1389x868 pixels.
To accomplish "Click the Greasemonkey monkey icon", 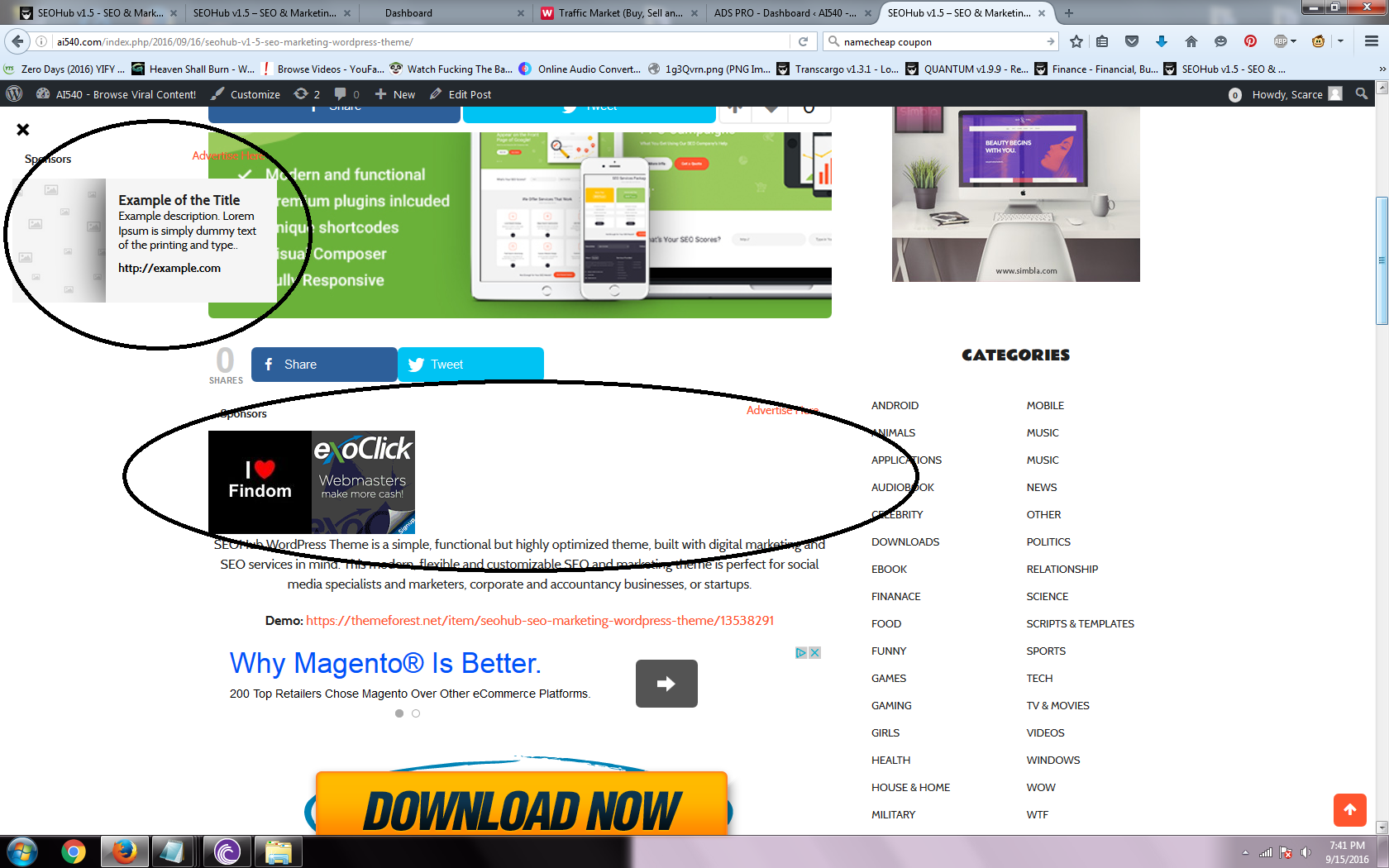I will point(1319,41).
